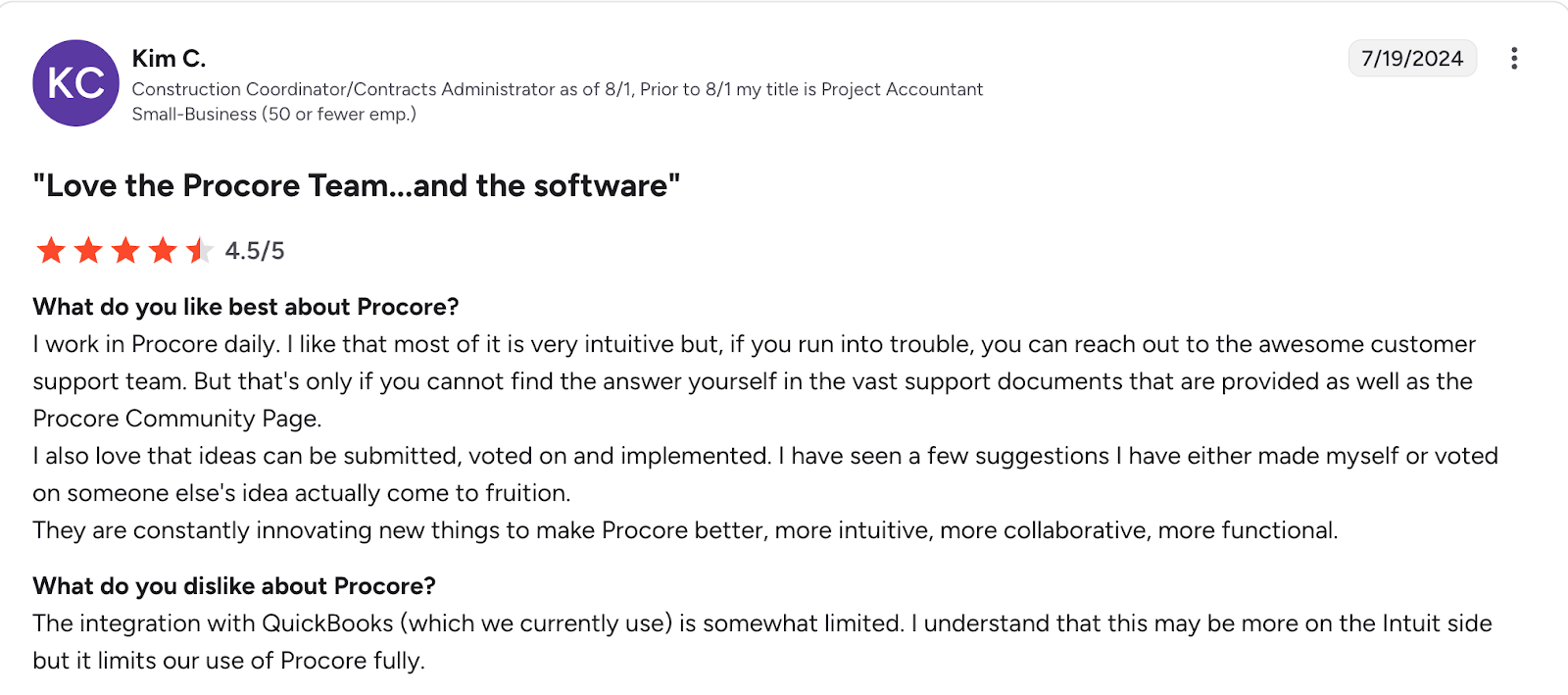Click Kim C.'s purple KC avatar
The height and width of the screenshot is (695, 1568).
pyautogui.click(x=75, y=83)
